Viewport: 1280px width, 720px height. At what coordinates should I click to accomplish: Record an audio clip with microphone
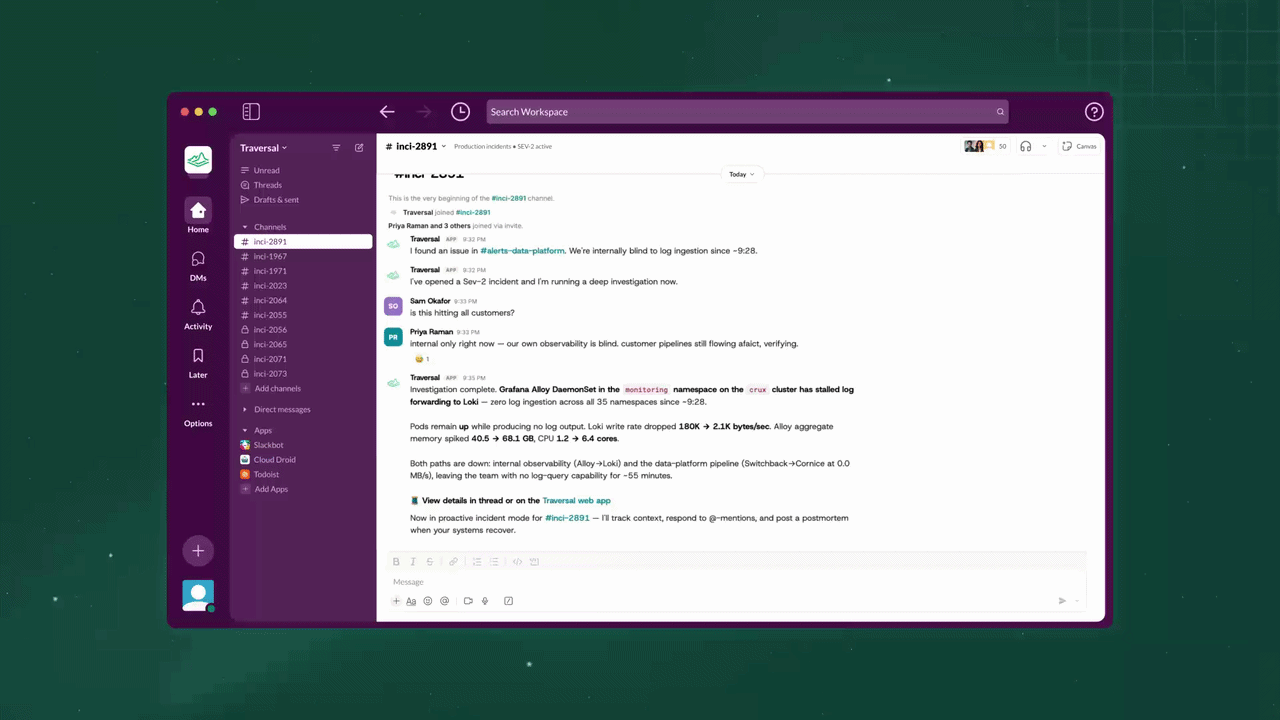[485, 601]
